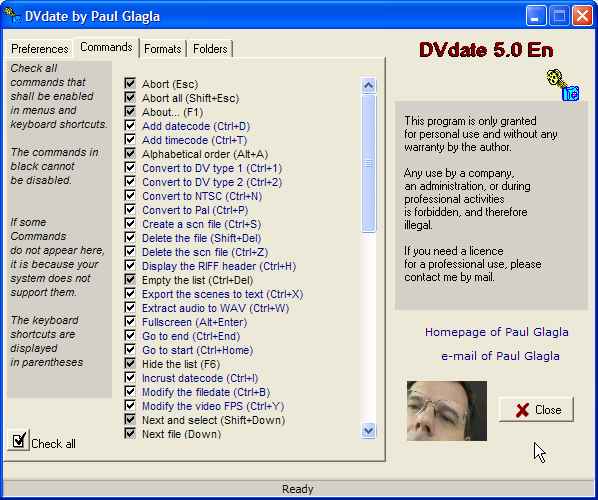The image size is (598, 500).
Task: Disable Export the scenes to text
Action: 130,293
